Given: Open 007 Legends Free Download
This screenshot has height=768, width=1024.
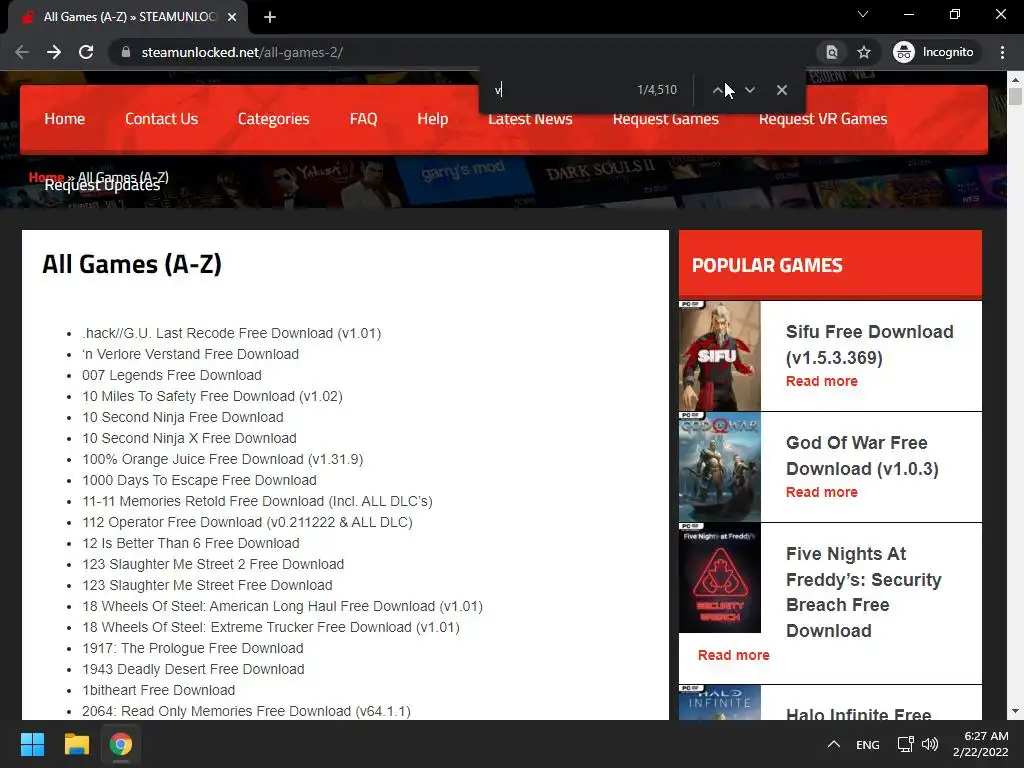Looking at the screenshot, I should 172,375.
